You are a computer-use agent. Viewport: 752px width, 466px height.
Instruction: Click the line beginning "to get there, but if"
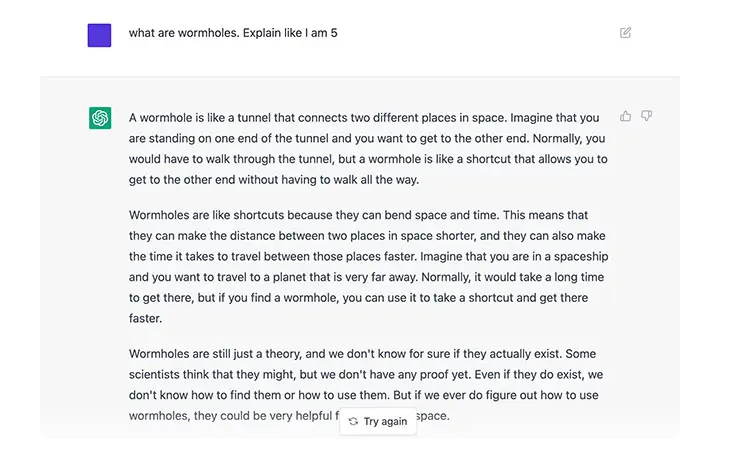click(x=358, y=298)
